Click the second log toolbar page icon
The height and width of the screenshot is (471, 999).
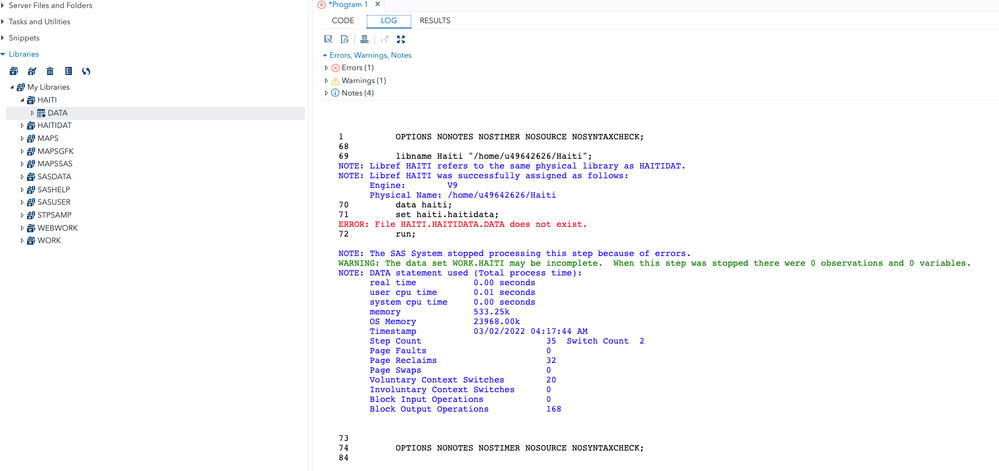(x=345, y=39)
